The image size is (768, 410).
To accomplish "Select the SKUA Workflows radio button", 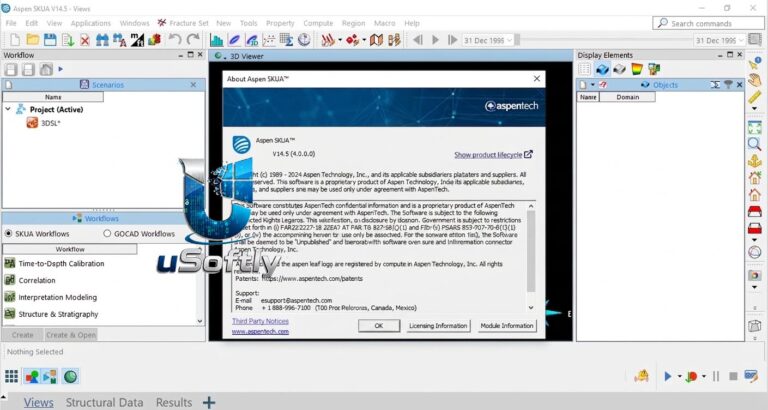I will [x=8, y=234].
